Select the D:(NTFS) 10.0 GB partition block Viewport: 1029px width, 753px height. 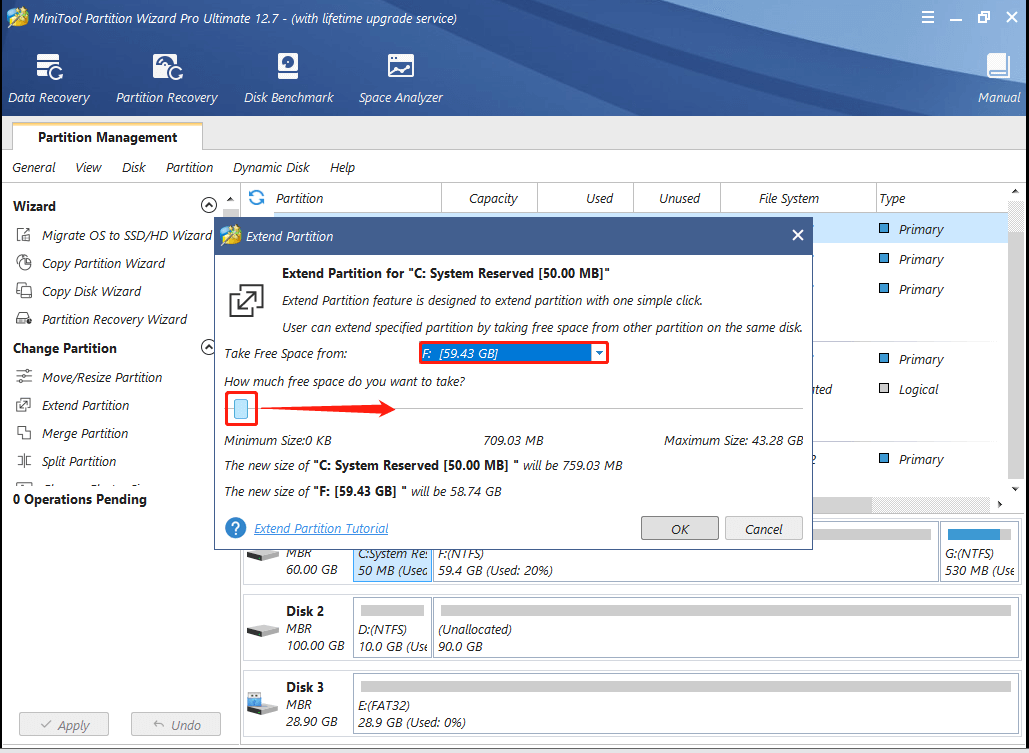tap(392, 626)
